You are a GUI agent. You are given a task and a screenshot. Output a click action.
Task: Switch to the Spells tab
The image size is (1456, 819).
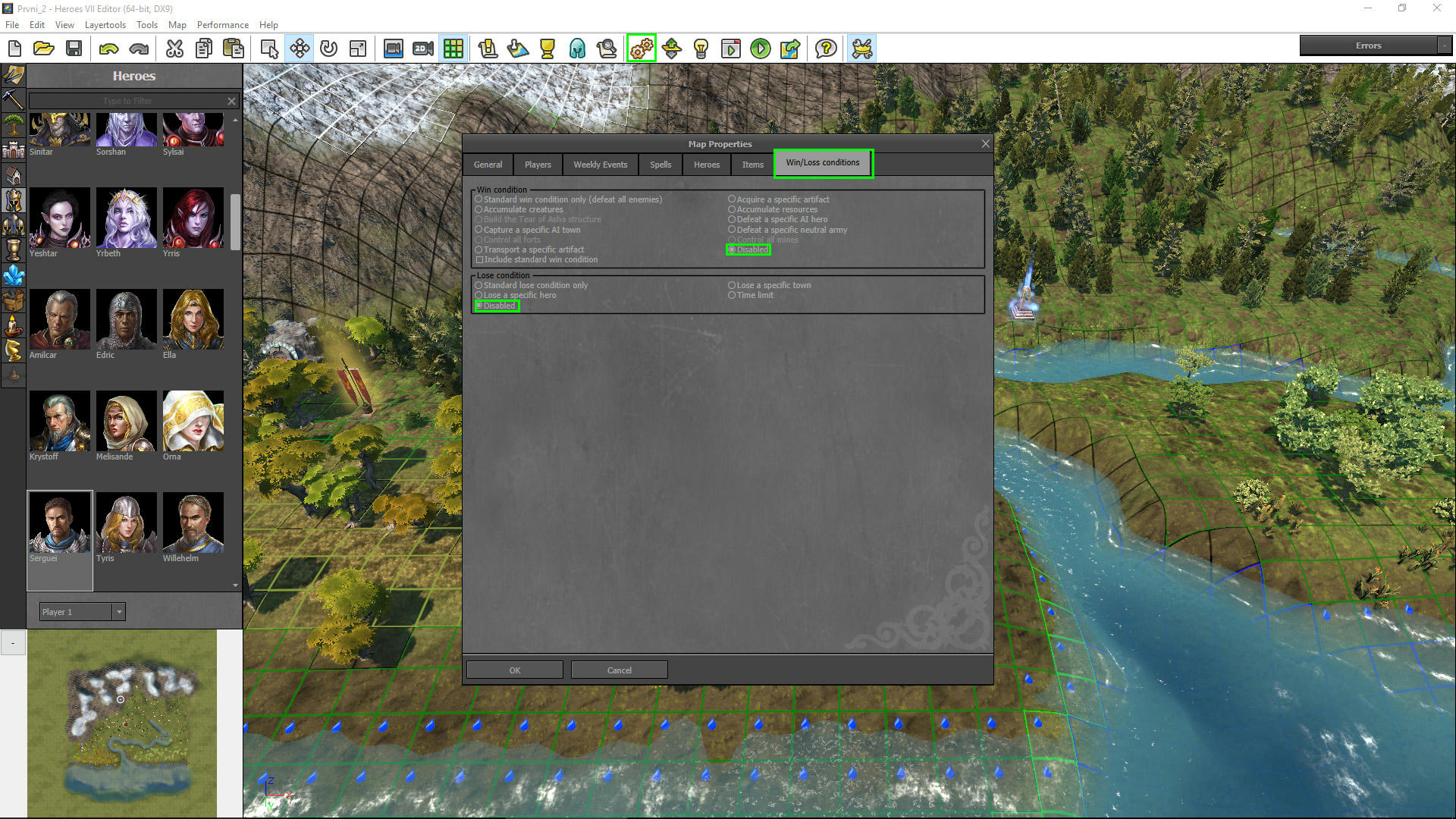[x=660, y=165]
